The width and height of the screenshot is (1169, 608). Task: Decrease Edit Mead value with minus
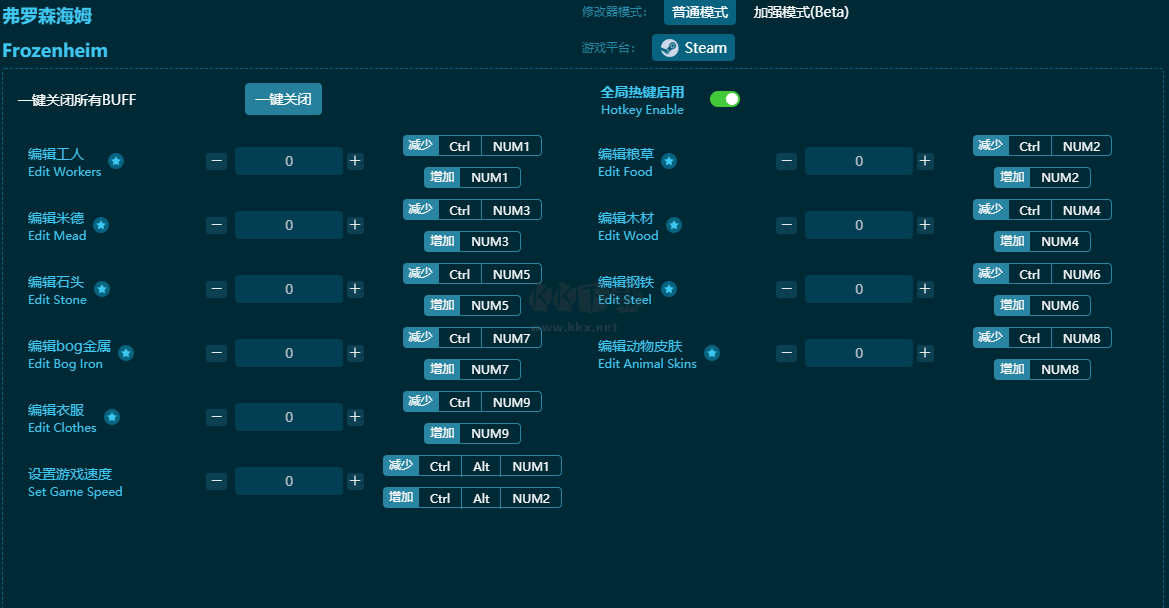tap(216, 225)
